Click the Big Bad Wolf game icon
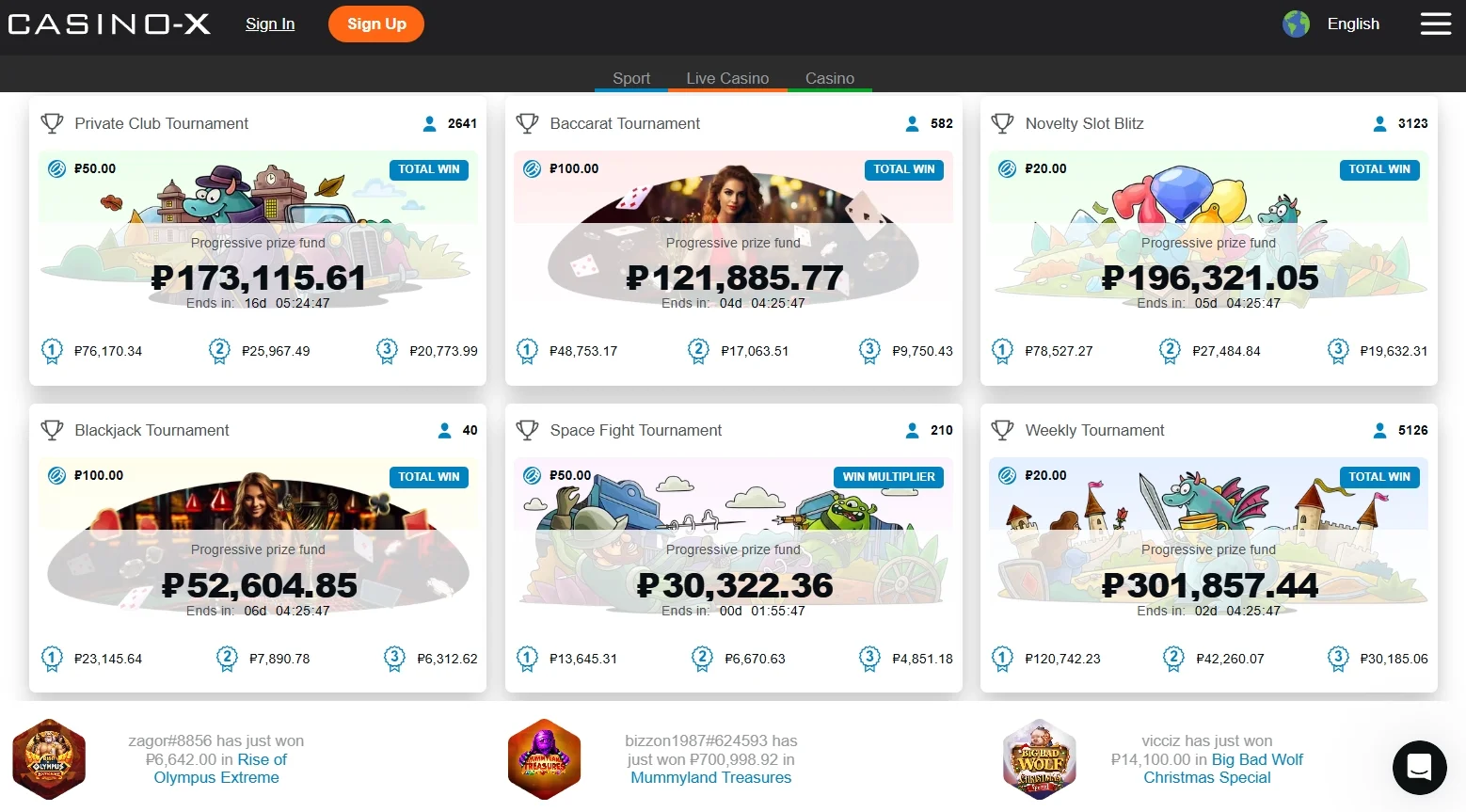The image size is (1466, 812). (1039, 759)
